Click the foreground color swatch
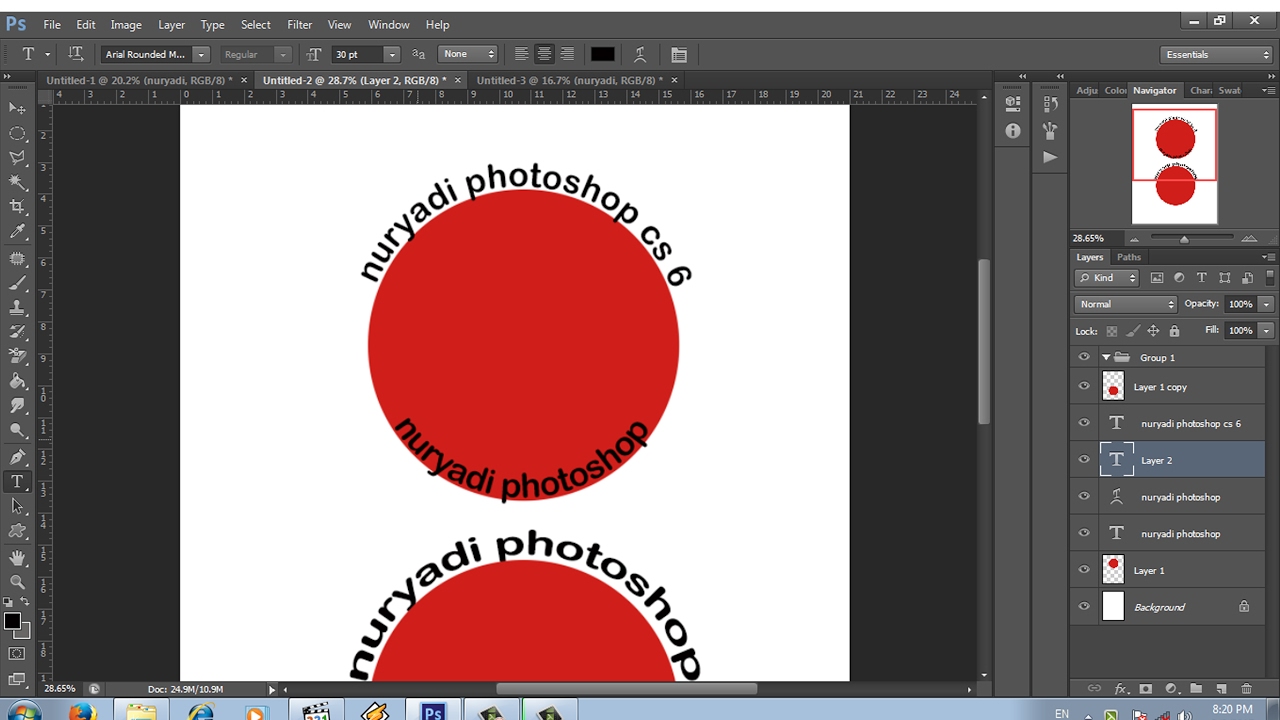 (12, 621)
